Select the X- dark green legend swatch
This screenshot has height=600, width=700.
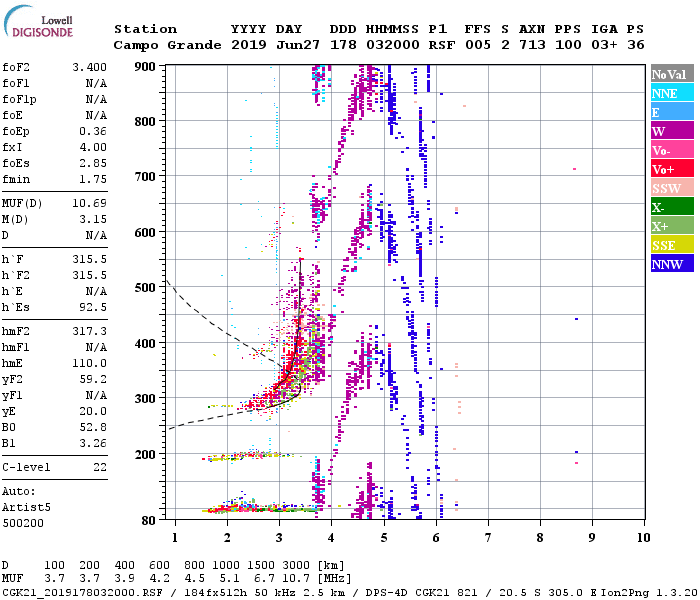click(672, 207)
